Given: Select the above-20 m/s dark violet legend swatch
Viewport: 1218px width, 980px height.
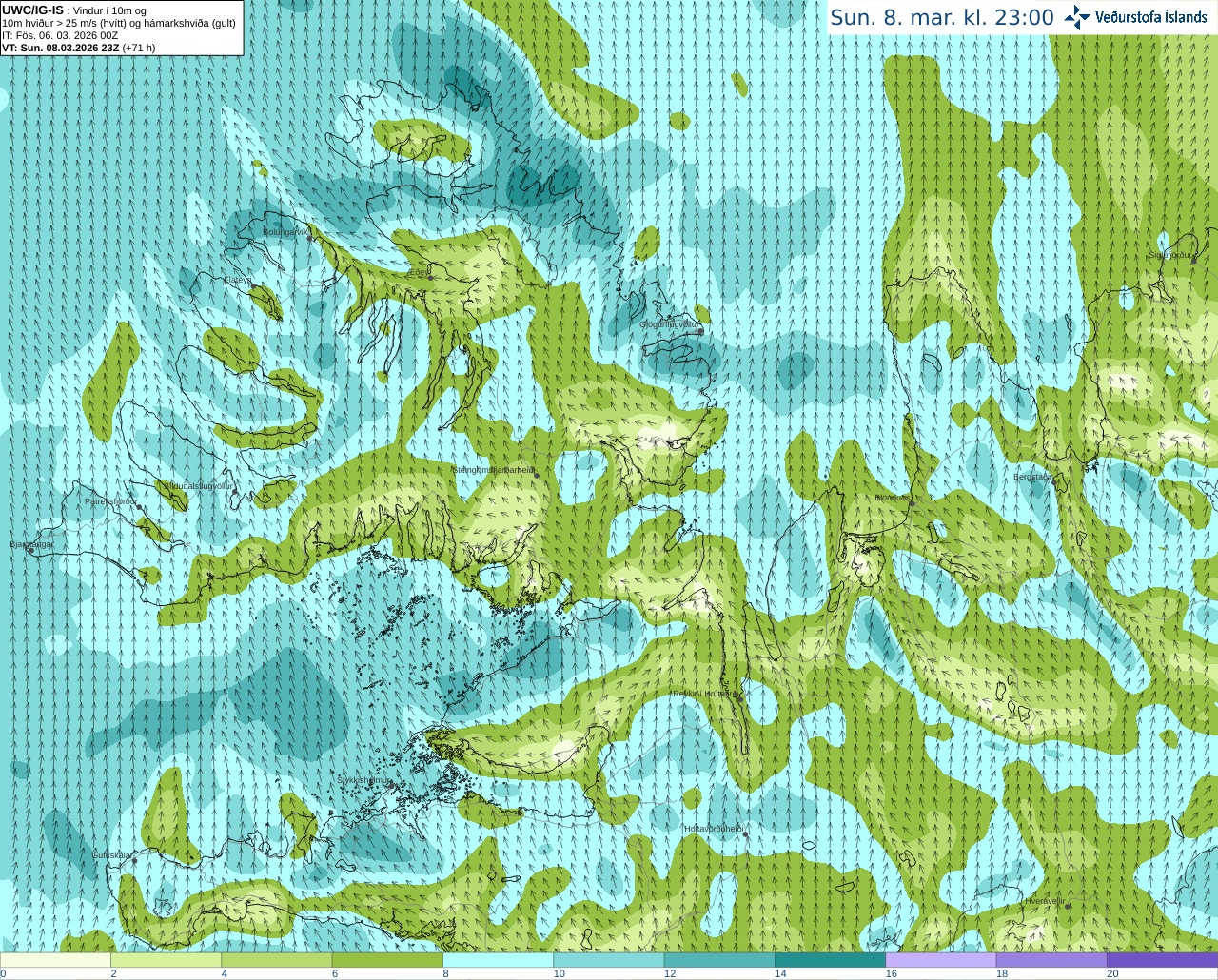Looking at the screenshot, I should [x=1162, y=960].
